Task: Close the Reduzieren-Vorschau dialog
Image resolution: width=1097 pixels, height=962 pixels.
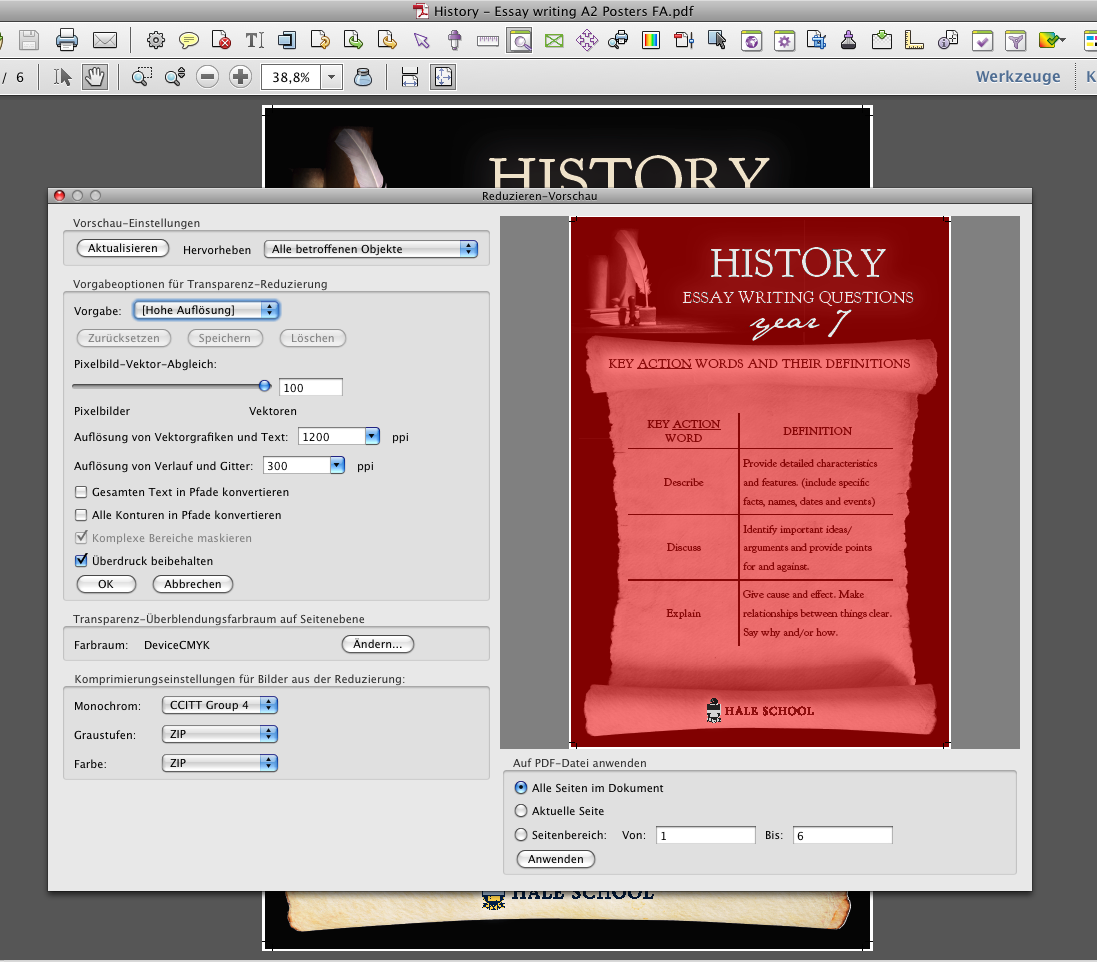Action: tap(59, 196)
